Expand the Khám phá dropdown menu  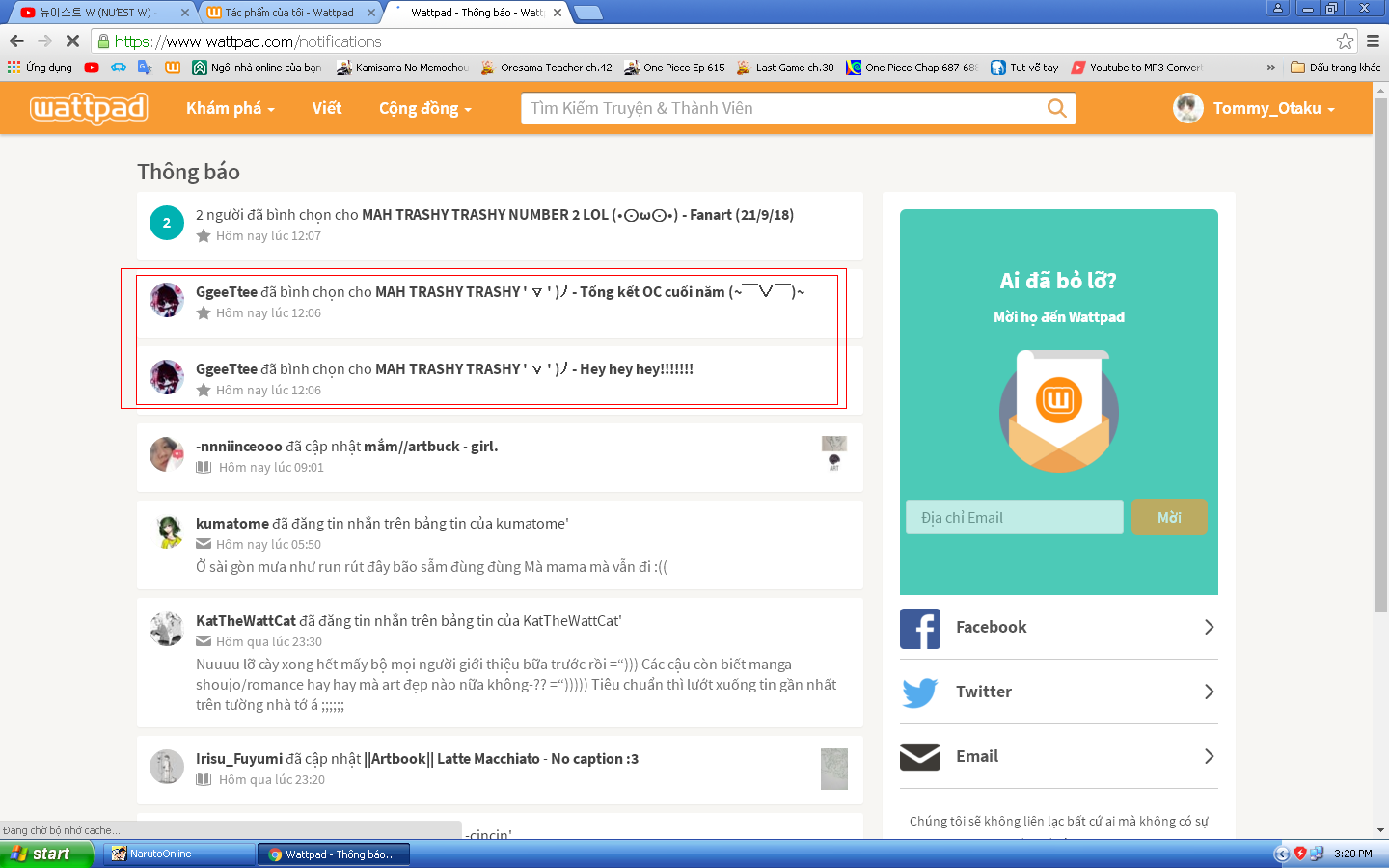pos(230,108)
